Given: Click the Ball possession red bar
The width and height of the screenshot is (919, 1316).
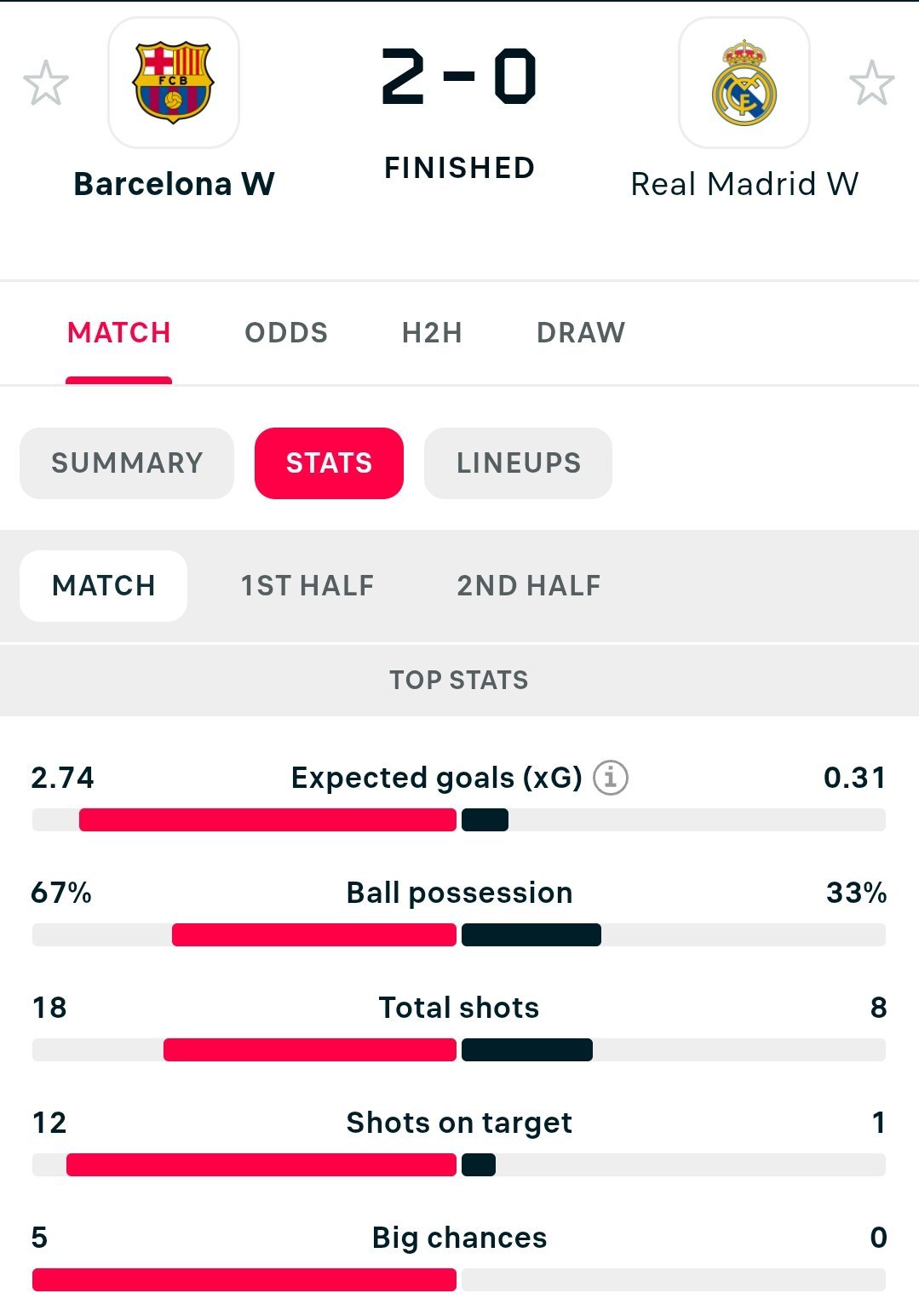Looking at the screenshot, I should pyautogui.click(x=313, y=935).
